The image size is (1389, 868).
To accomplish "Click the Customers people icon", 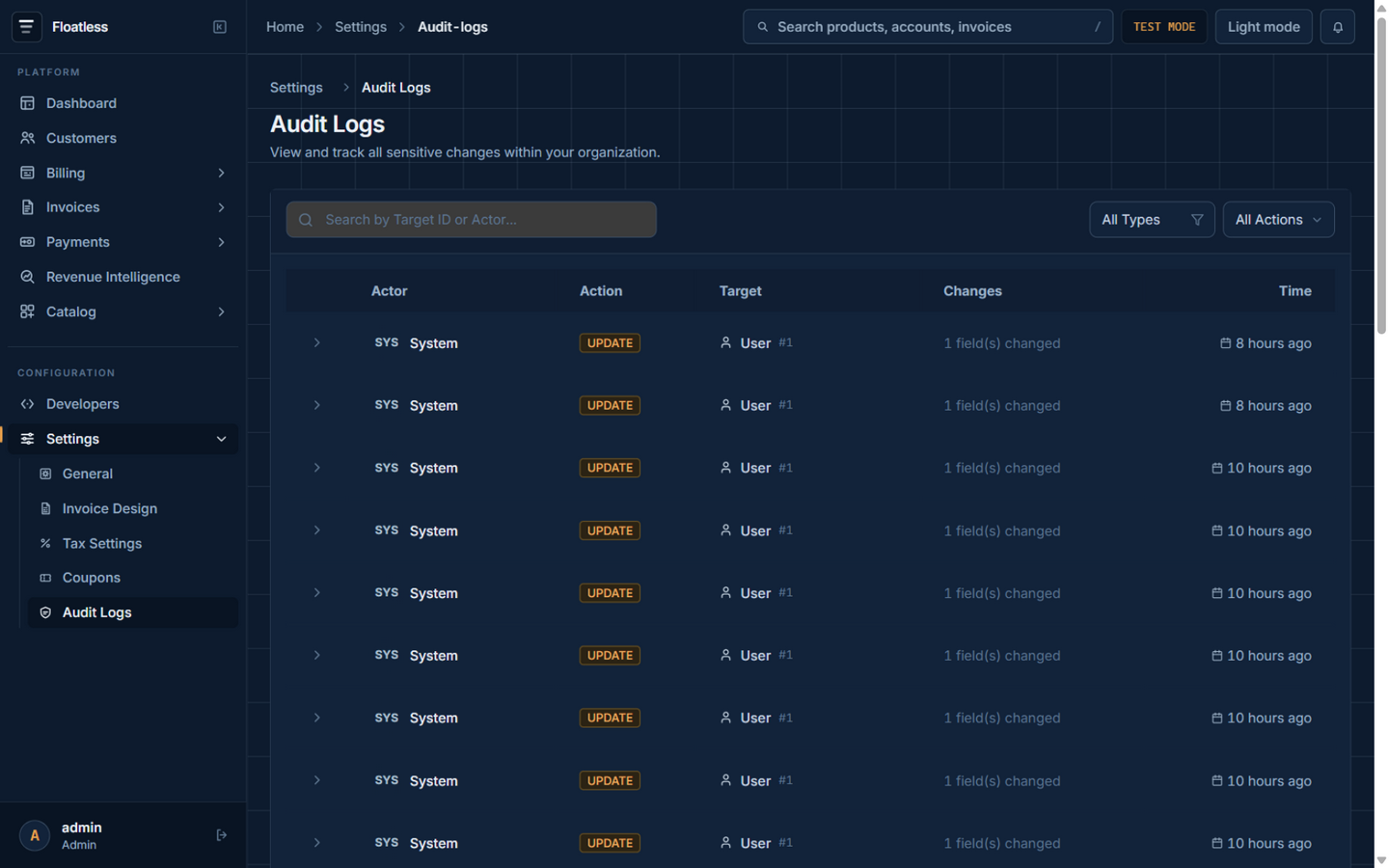I will click(x=27, y=138).
